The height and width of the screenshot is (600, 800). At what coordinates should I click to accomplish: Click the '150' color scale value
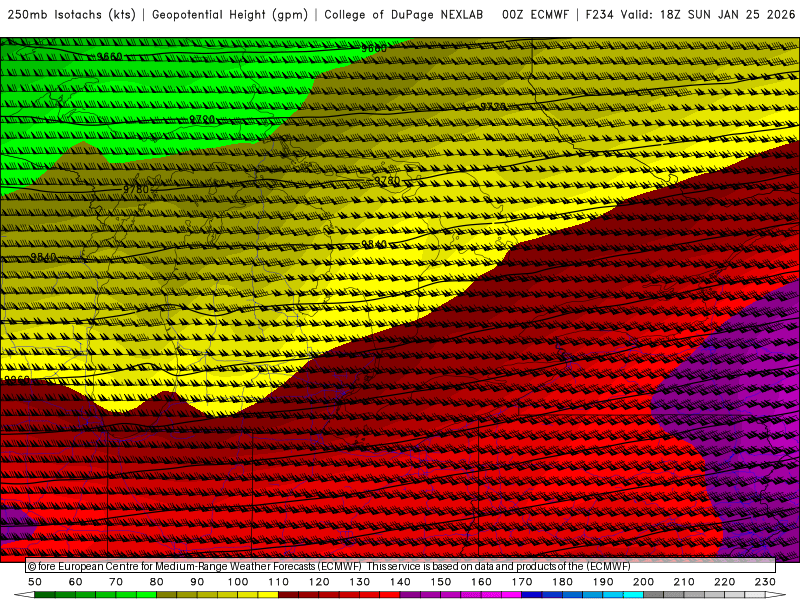pos(441,582)
